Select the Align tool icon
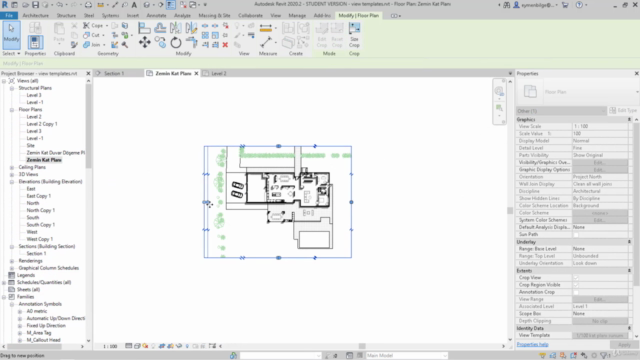Screen dimensions: 640x360 click(144, 28)
